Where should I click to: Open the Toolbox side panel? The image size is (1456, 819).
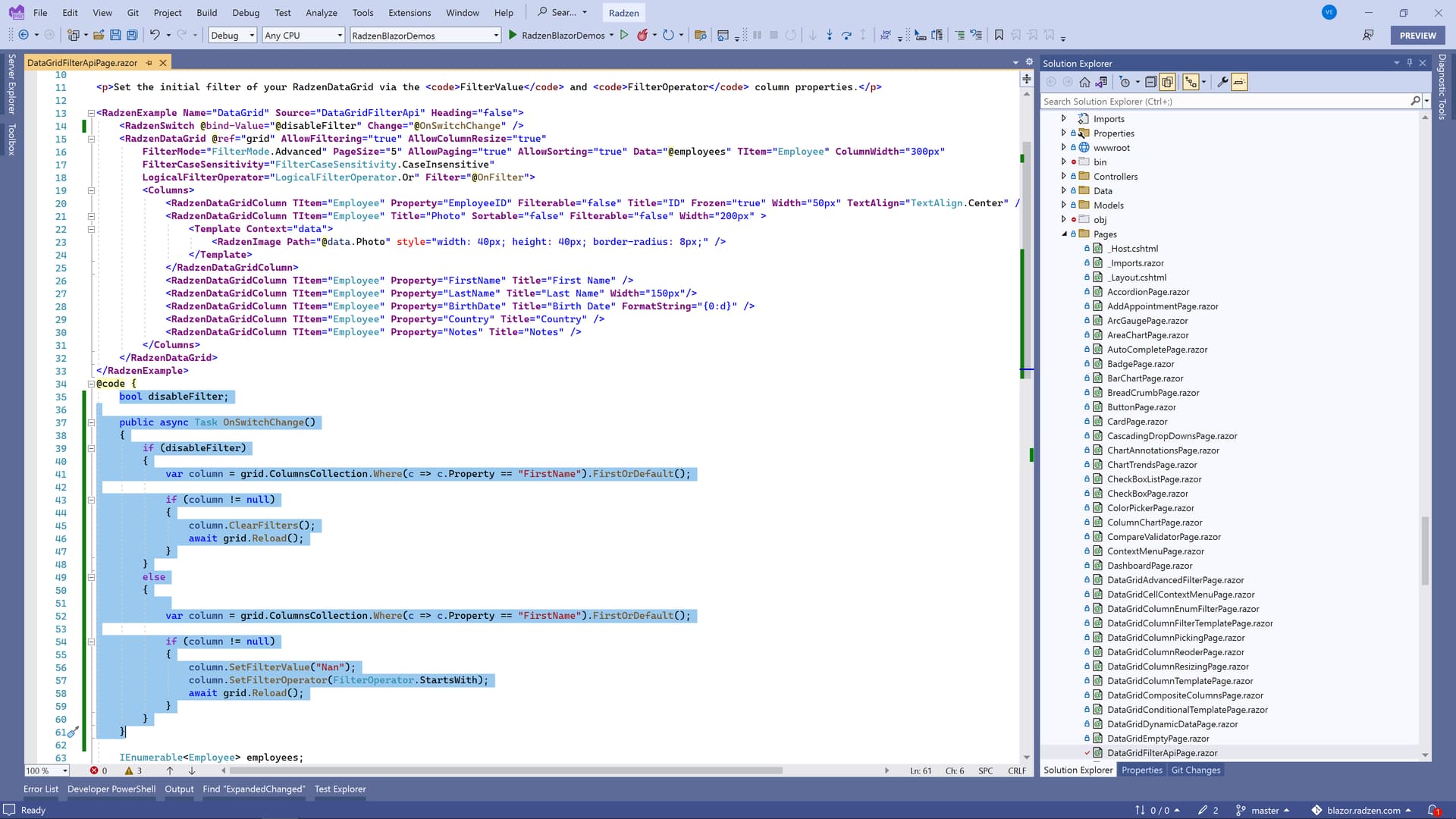tap(11, 140)
